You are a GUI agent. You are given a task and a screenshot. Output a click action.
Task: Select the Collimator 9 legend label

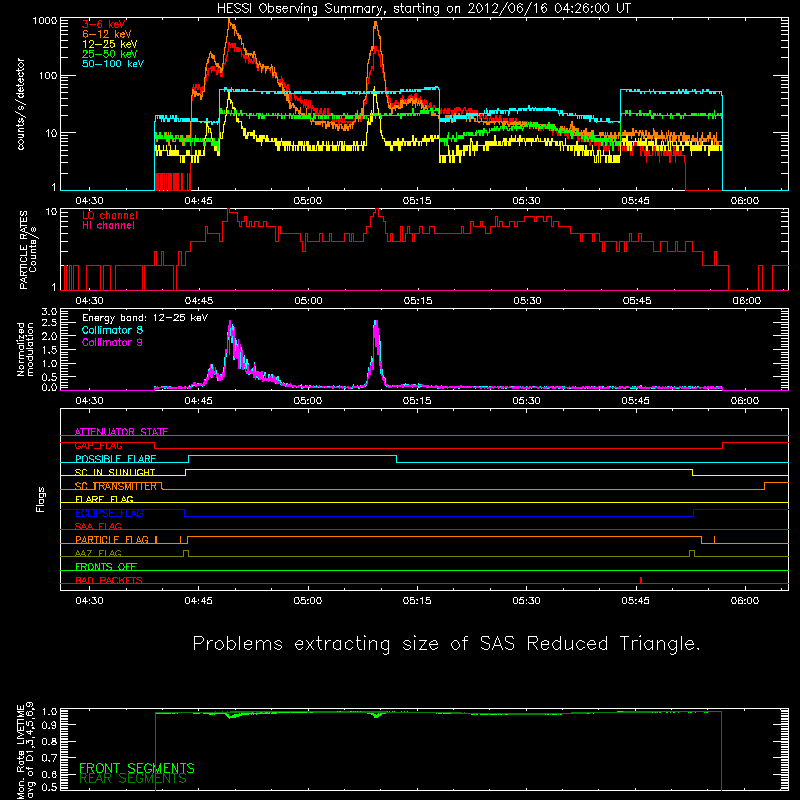pos(112,342)
